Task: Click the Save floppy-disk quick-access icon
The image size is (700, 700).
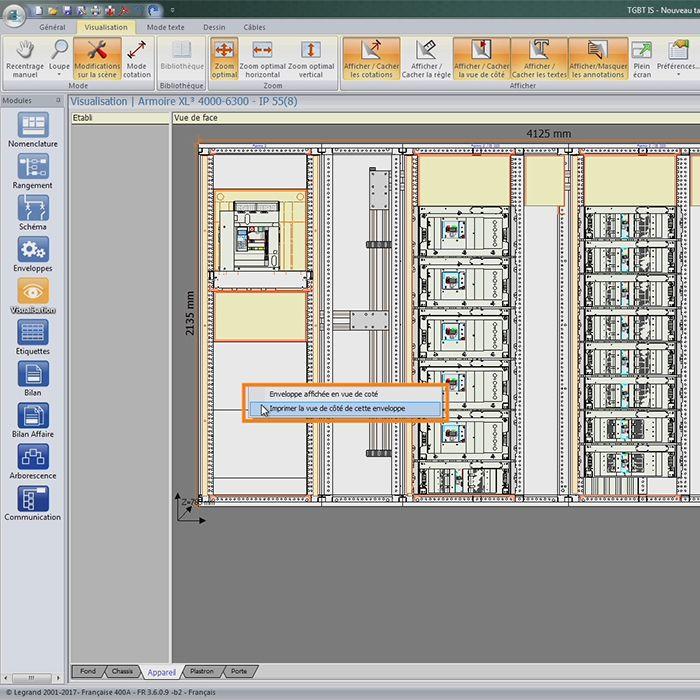Action: tap(67, 10)
